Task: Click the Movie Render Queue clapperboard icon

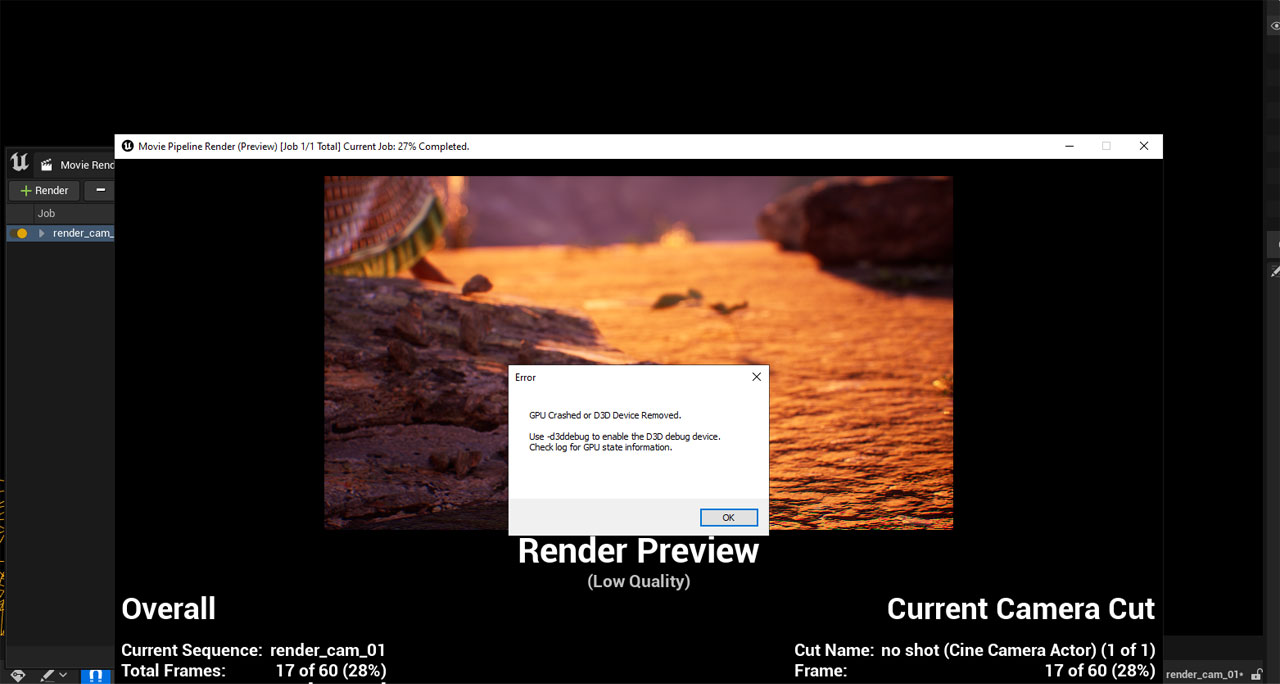Action: click(x=45, y=164)
